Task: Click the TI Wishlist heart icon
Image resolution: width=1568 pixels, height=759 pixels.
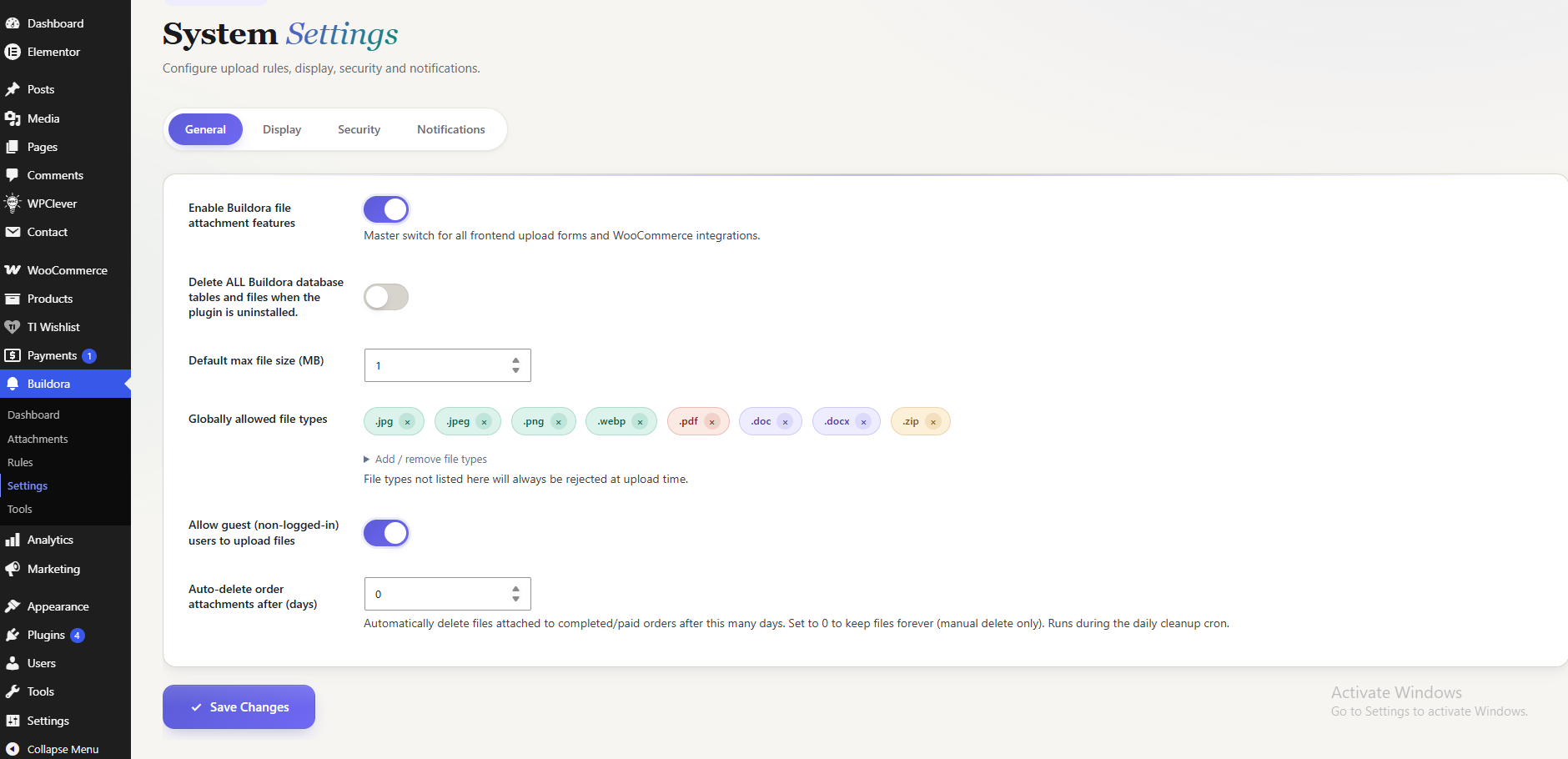Action: point(13,327)
